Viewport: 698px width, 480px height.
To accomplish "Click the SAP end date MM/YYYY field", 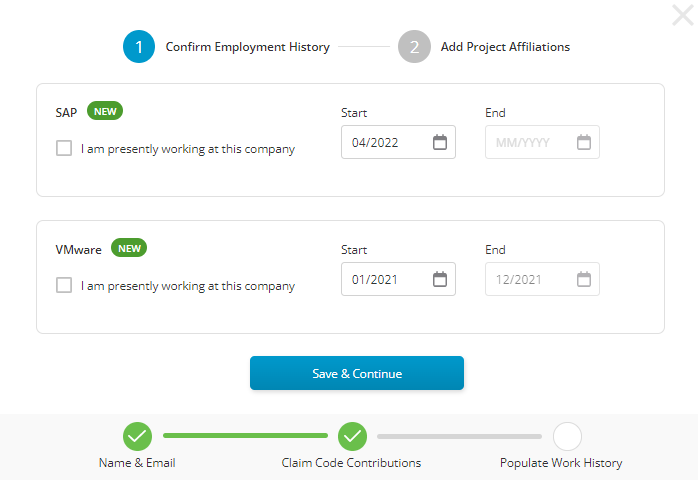I will [528, 142].
